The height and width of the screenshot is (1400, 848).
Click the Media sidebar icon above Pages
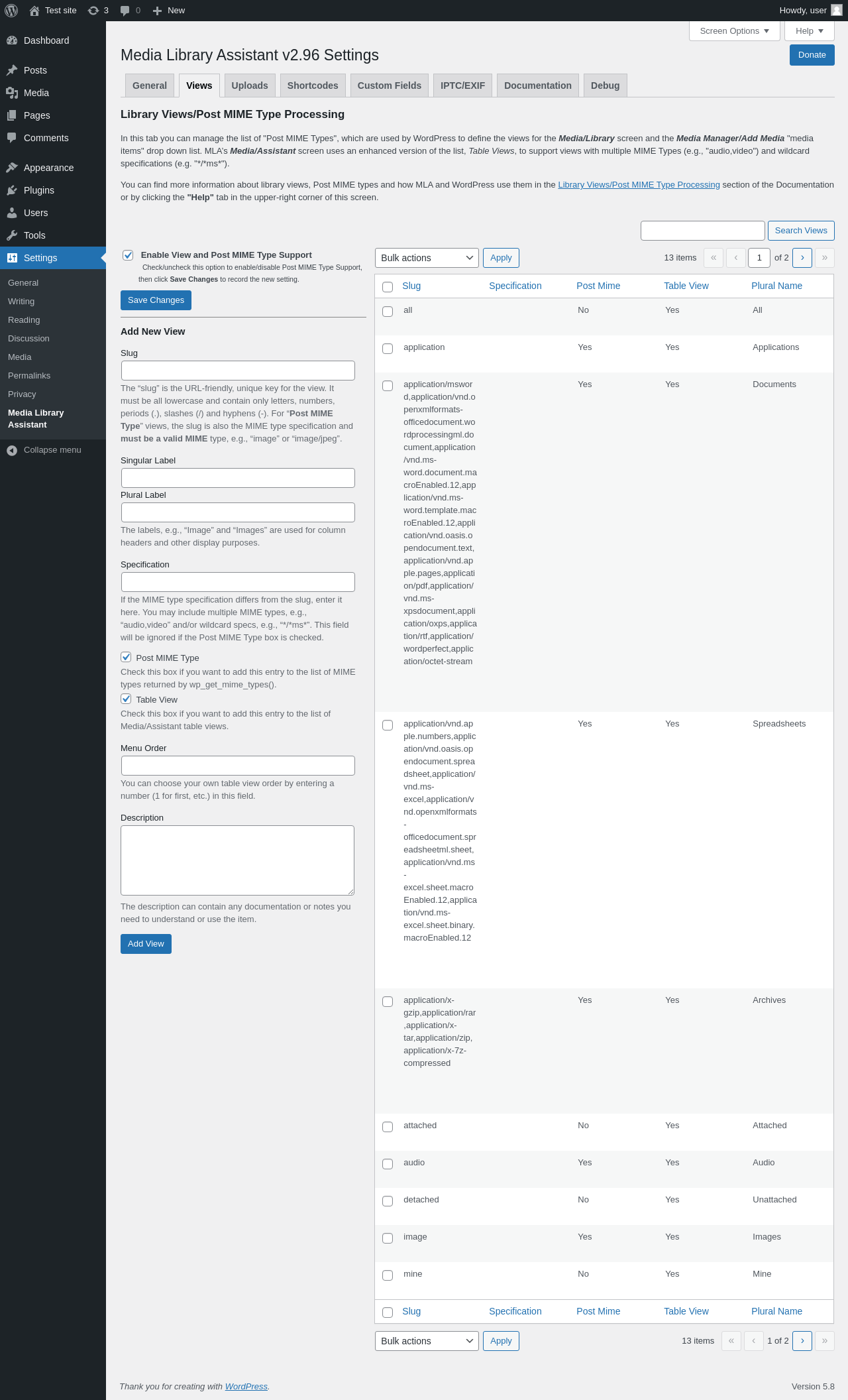(x=12, y=93)
